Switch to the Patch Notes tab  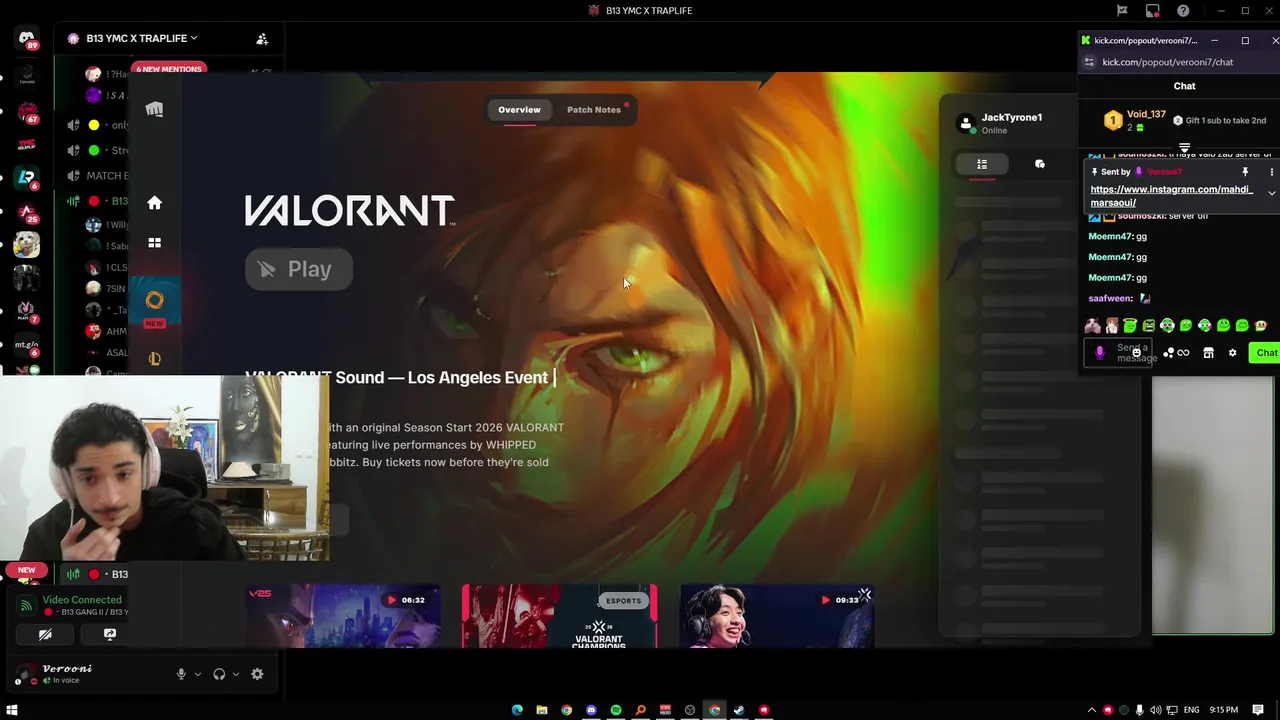[594, 110]
